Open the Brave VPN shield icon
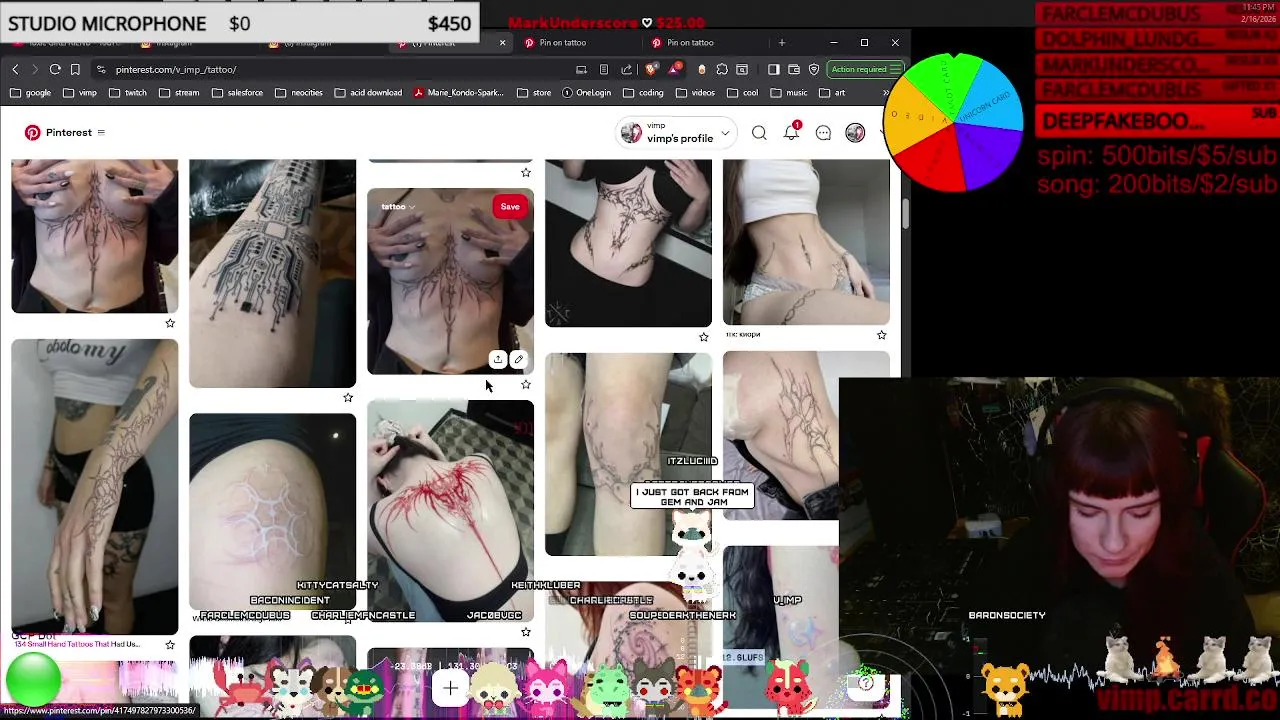Screen dimensions: 1280x720 pos(814,69)
